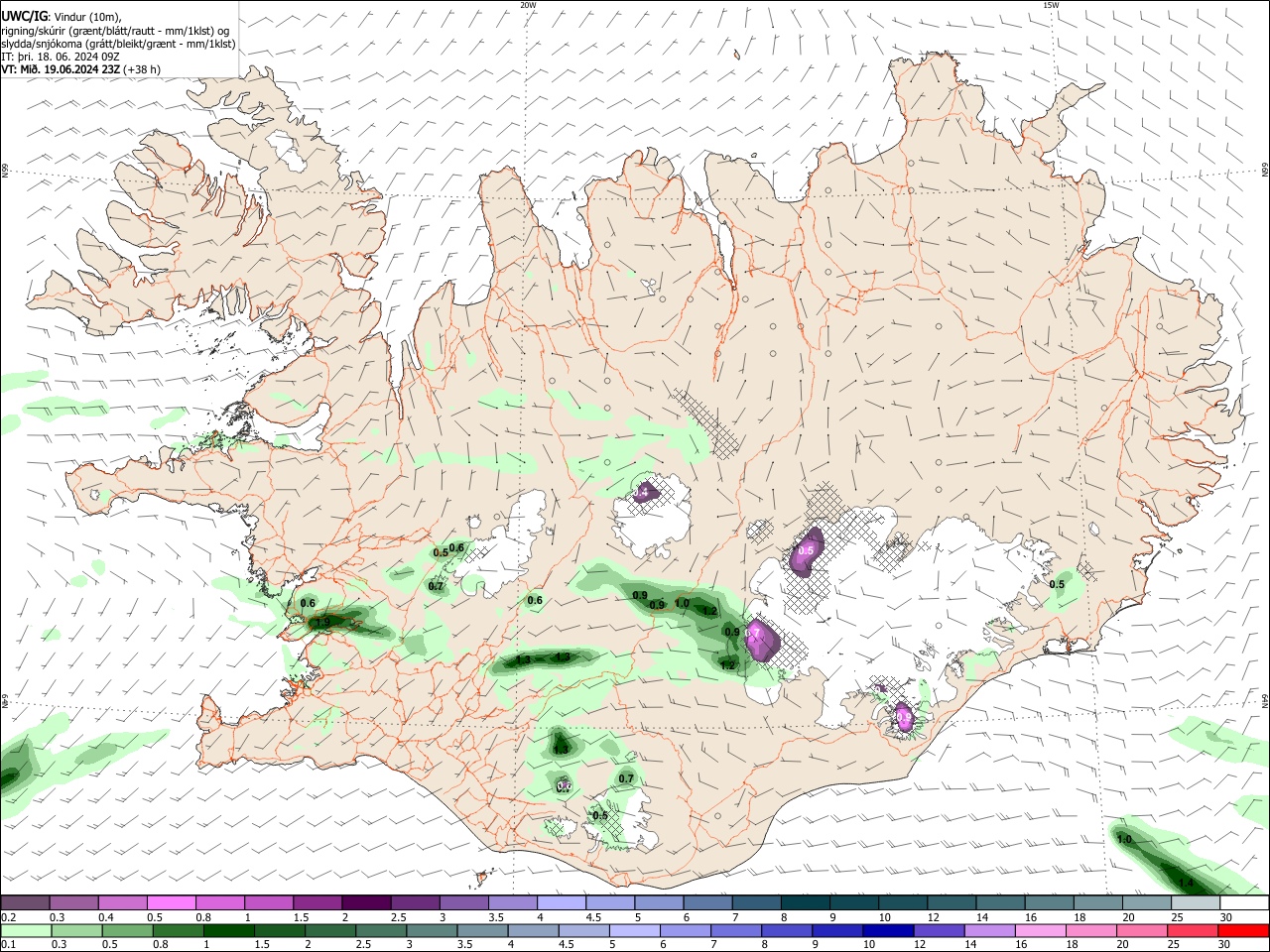Click the 1.4 precipitation value over the sea
1270x952 pixels.
tap(1185, 882)
